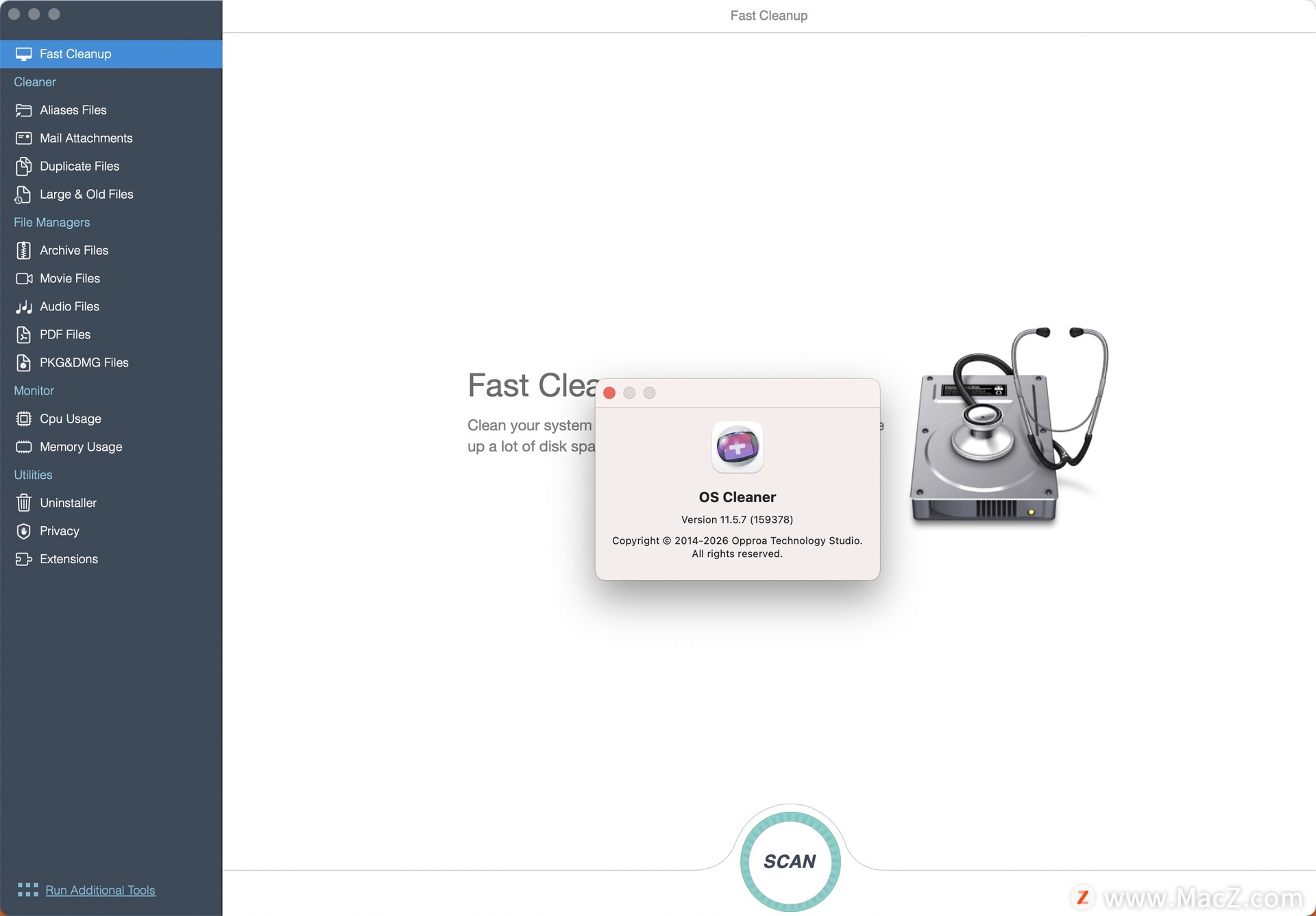This screenshot has width=1316, height=916.
Task: Click the Large & Old Files icon
Action: [x=23, y=195]
